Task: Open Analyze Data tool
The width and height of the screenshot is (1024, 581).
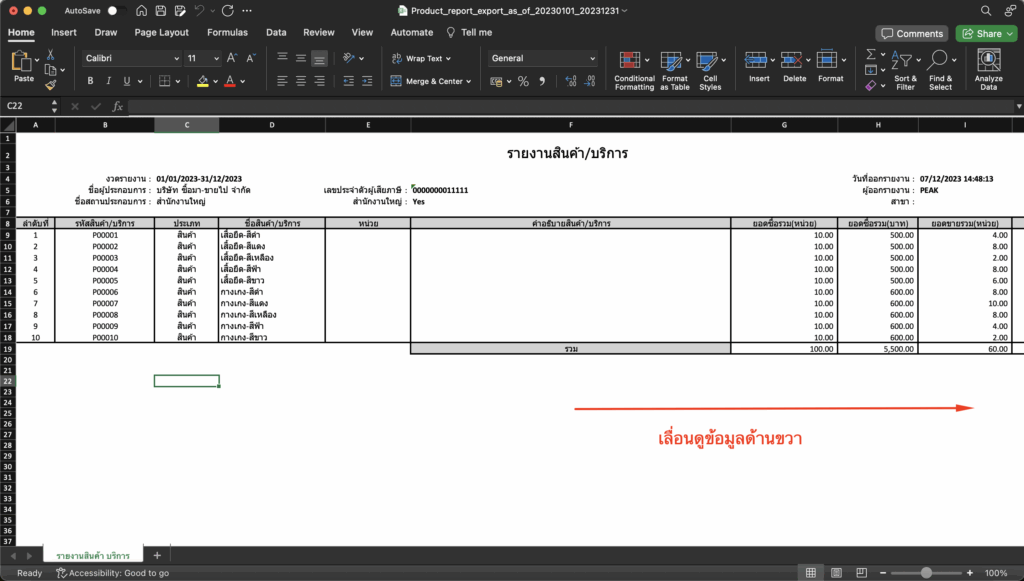Action: pos(988,62)
